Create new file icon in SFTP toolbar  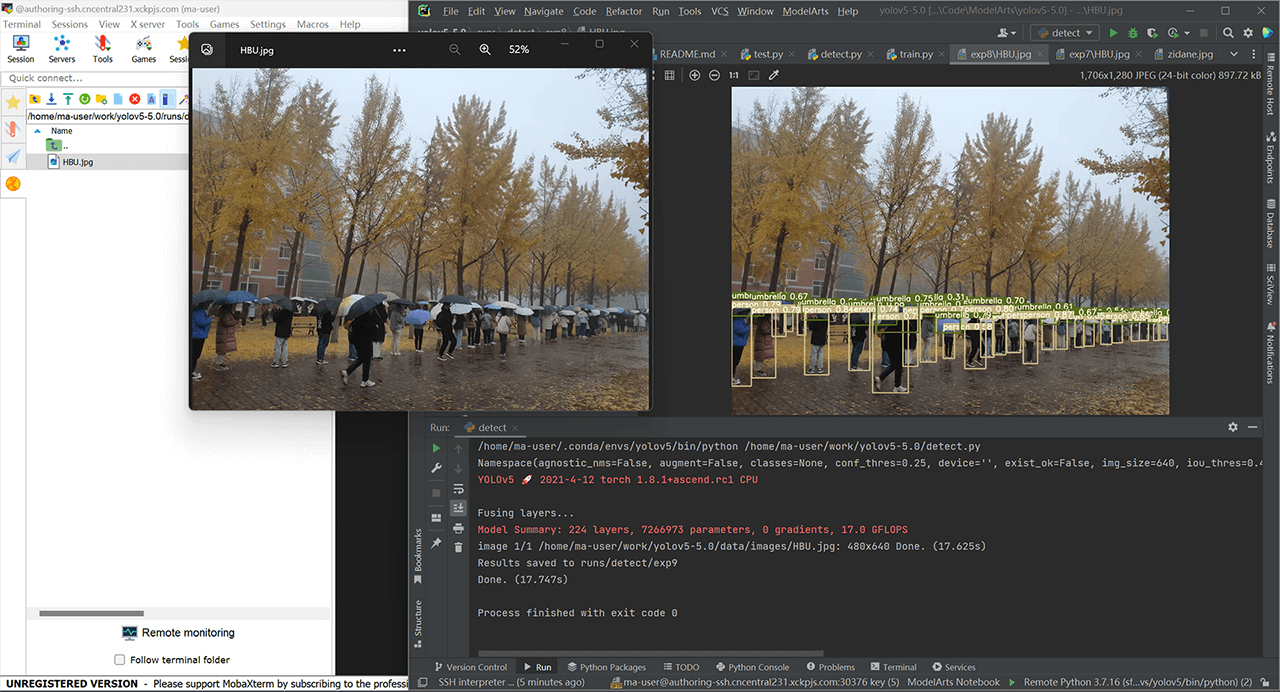pos(118,99)
